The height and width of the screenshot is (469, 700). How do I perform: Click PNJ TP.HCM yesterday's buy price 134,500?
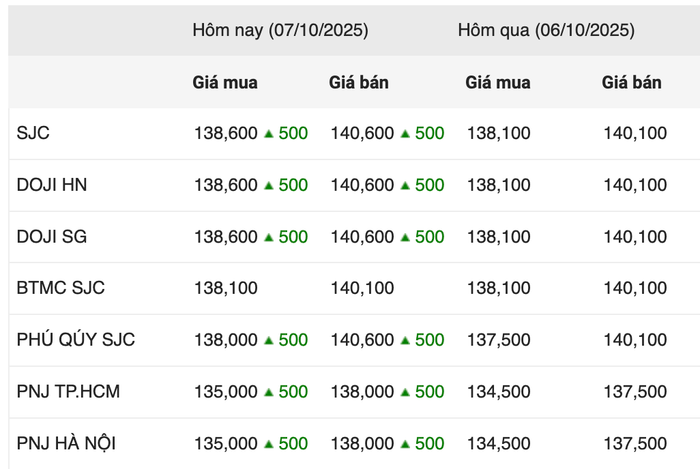point(498,392)
